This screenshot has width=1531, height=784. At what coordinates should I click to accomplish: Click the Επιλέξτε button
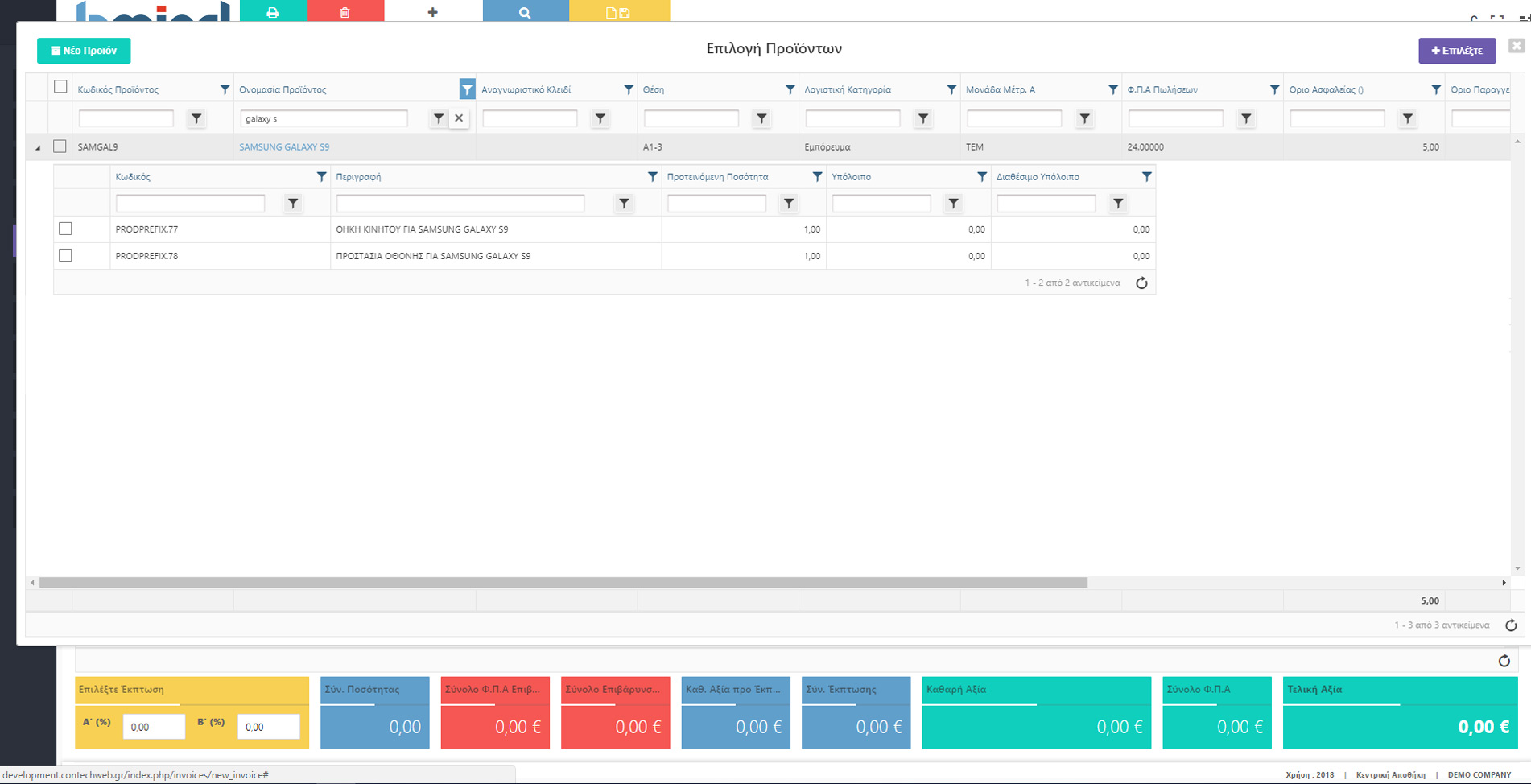tap(1457, 50)
